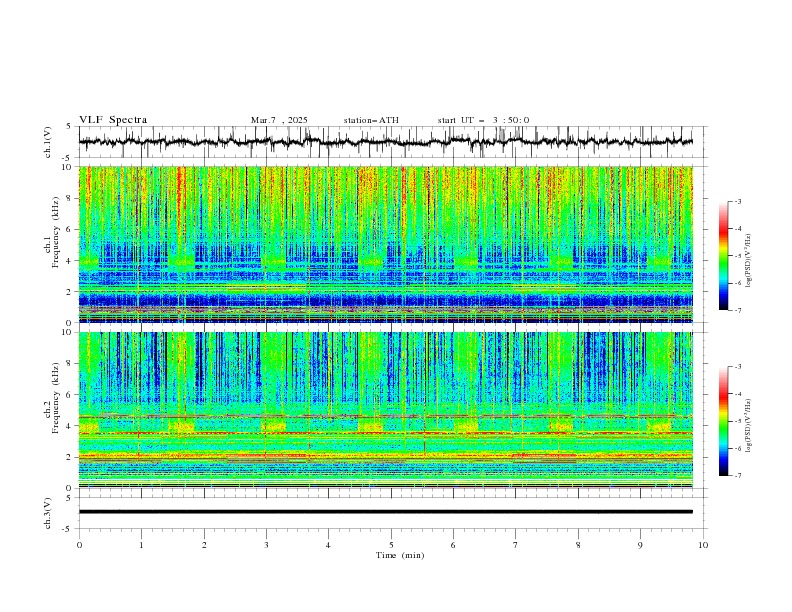This screenshot has height=612, width=792.
Task: Click the "-5" tick on ch.2 colorbar
Action: pos(738,421)
